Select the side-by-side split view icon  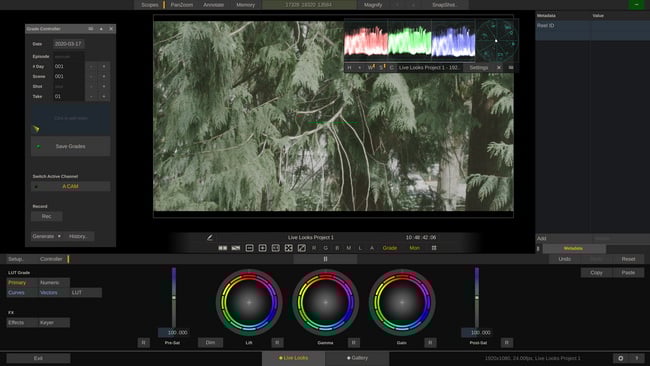[223, 248]
